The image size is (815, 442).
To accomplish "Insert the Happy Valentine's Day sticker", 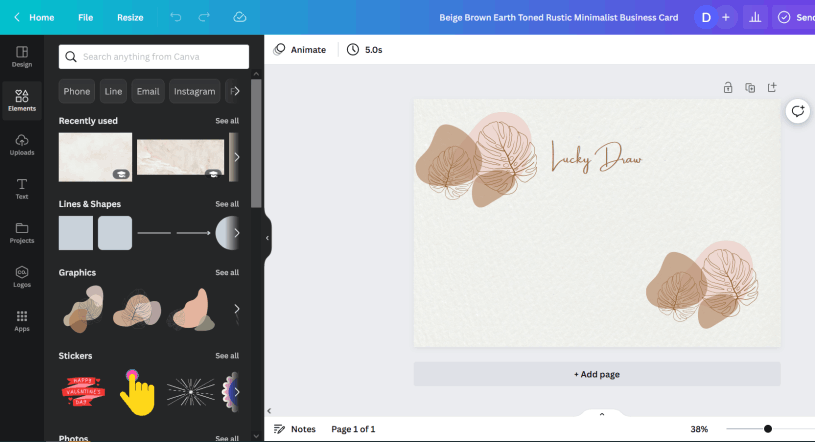I will 83,392.
